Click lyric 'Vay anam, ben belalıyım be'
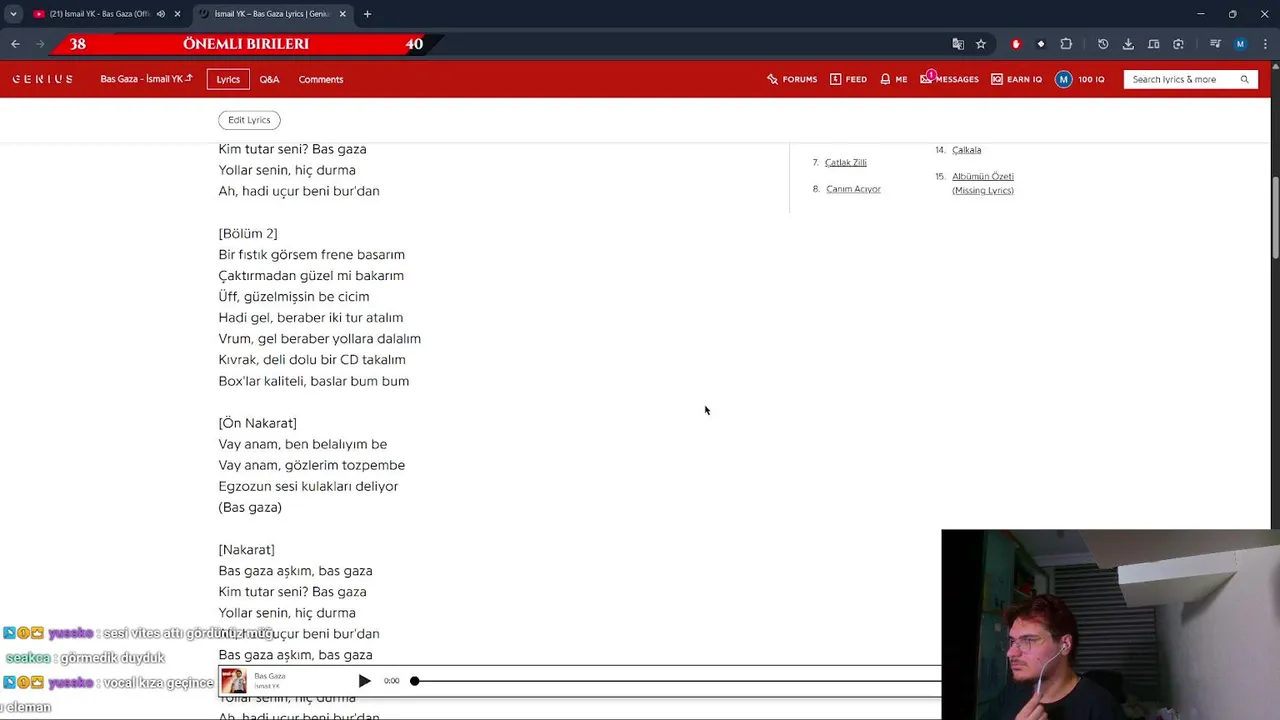 pyautogui.click(x=303, y=444)
